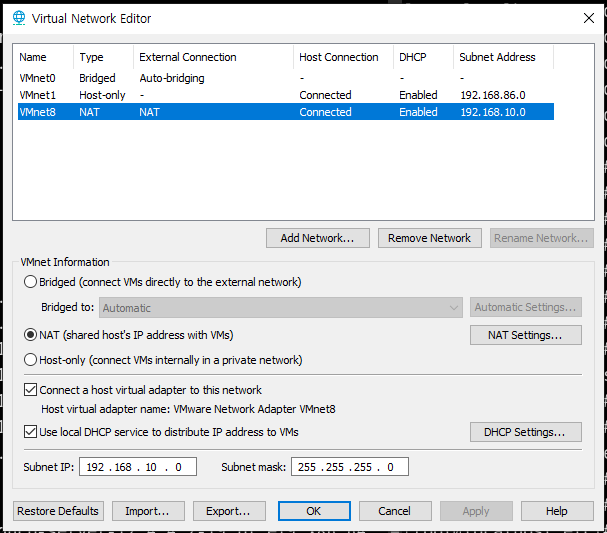Select the Host-only radio button
The width and height of the screenshot is (607, 533).
(x=30, y=360)
